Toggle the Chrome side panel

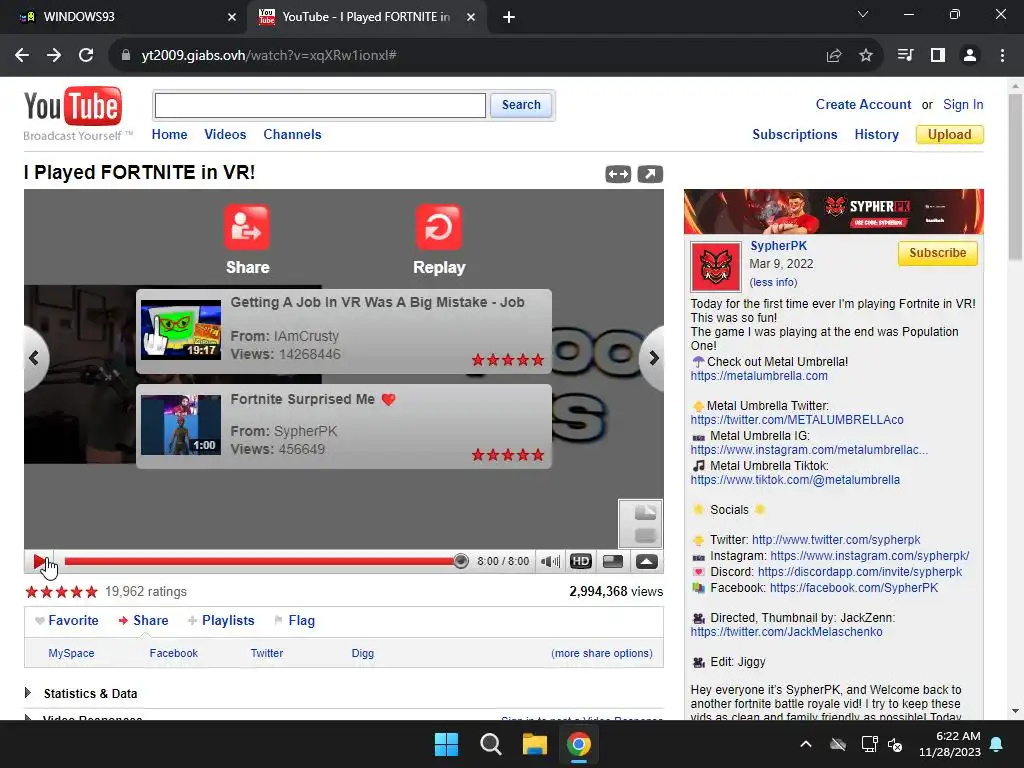[x=938, y=56]
